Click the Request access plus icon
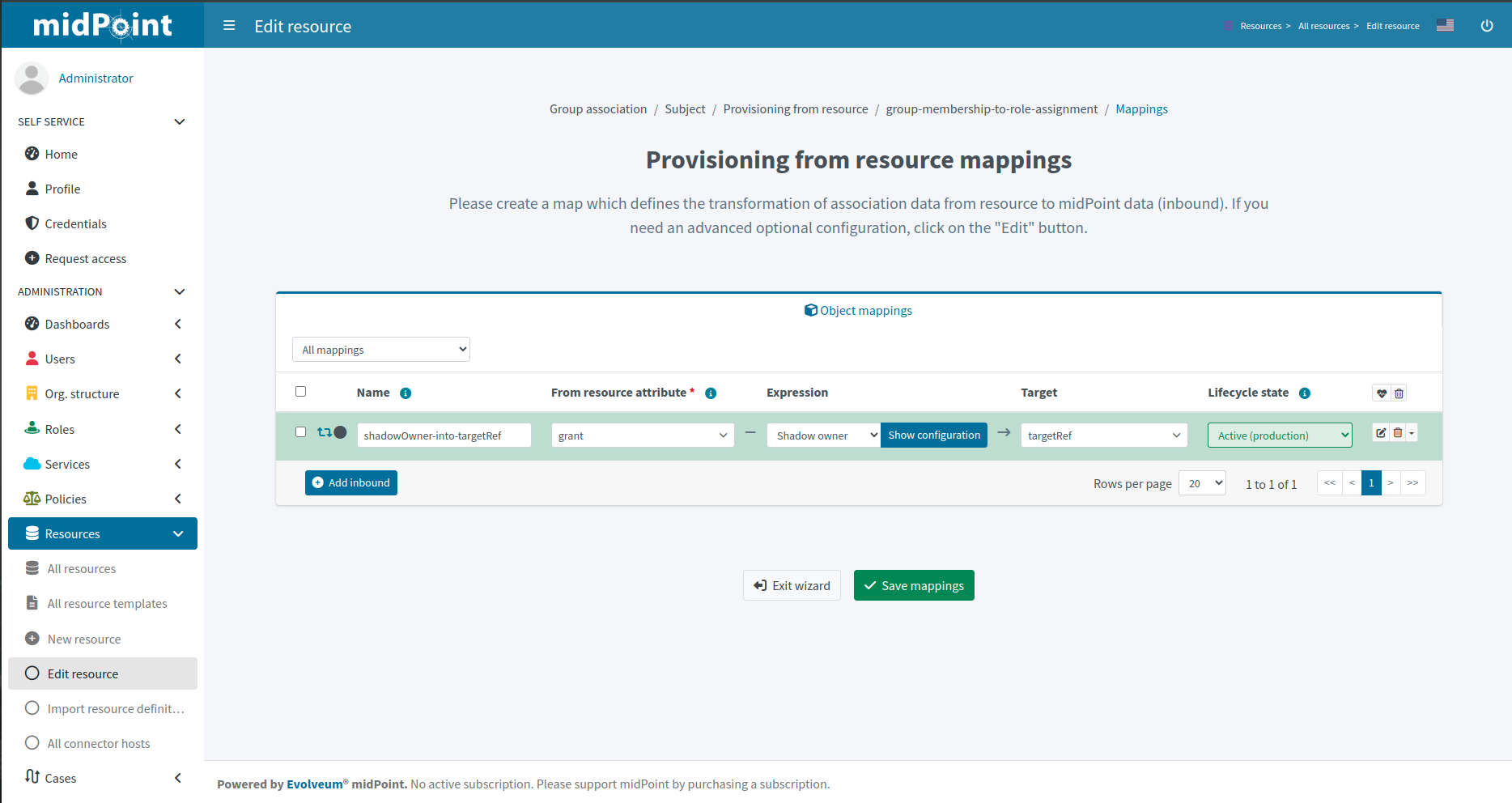1512x803 pixels. pyautogui.click(x=32, y=258)
